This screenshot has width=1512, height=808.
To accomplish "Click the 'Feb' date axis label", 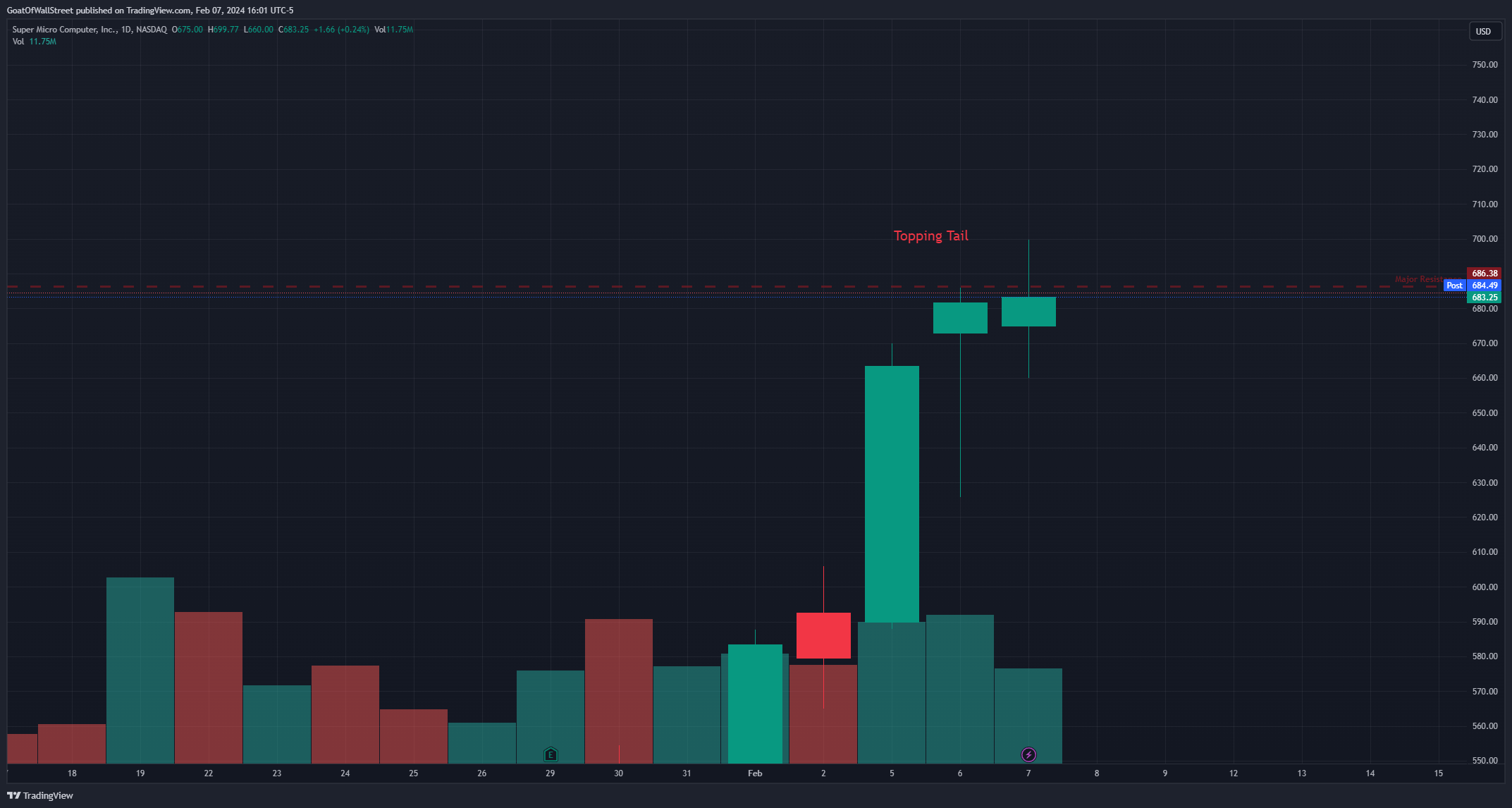I will [755, 773].
